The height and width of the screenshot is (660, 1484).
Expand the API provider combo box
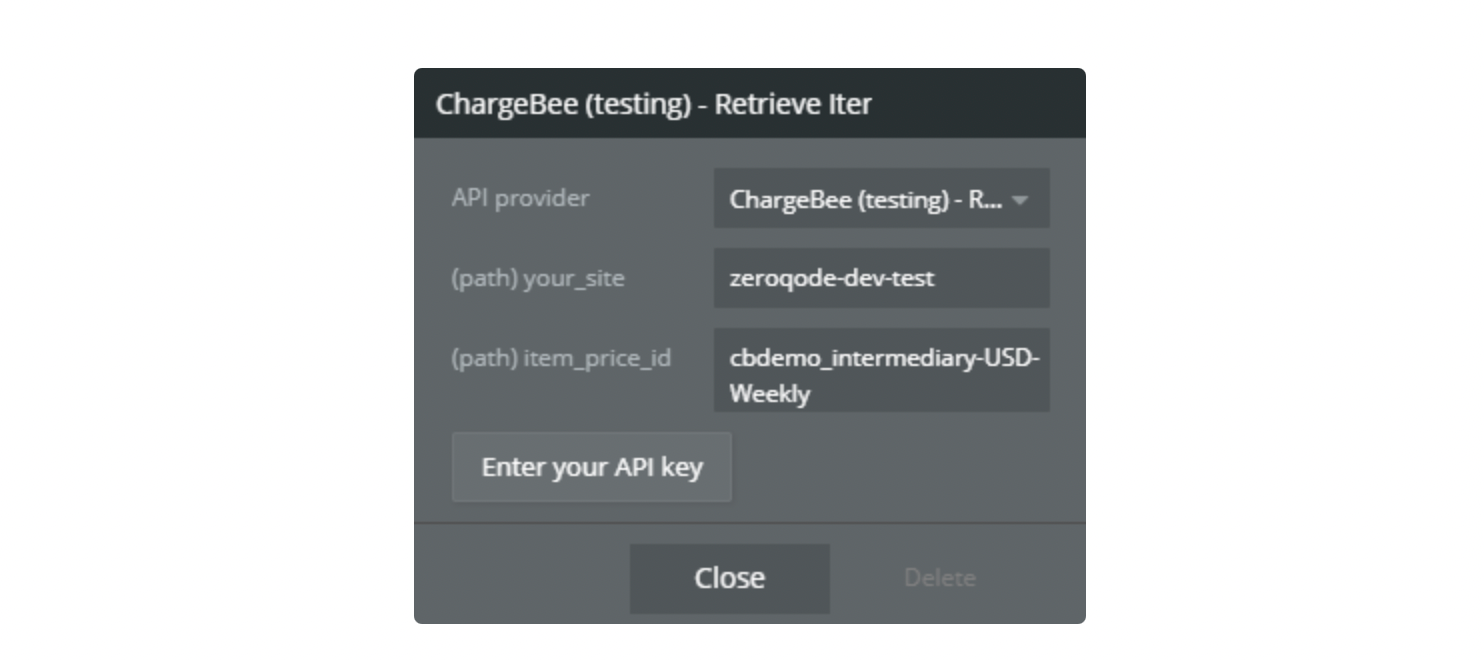click(x=881, y=198)
